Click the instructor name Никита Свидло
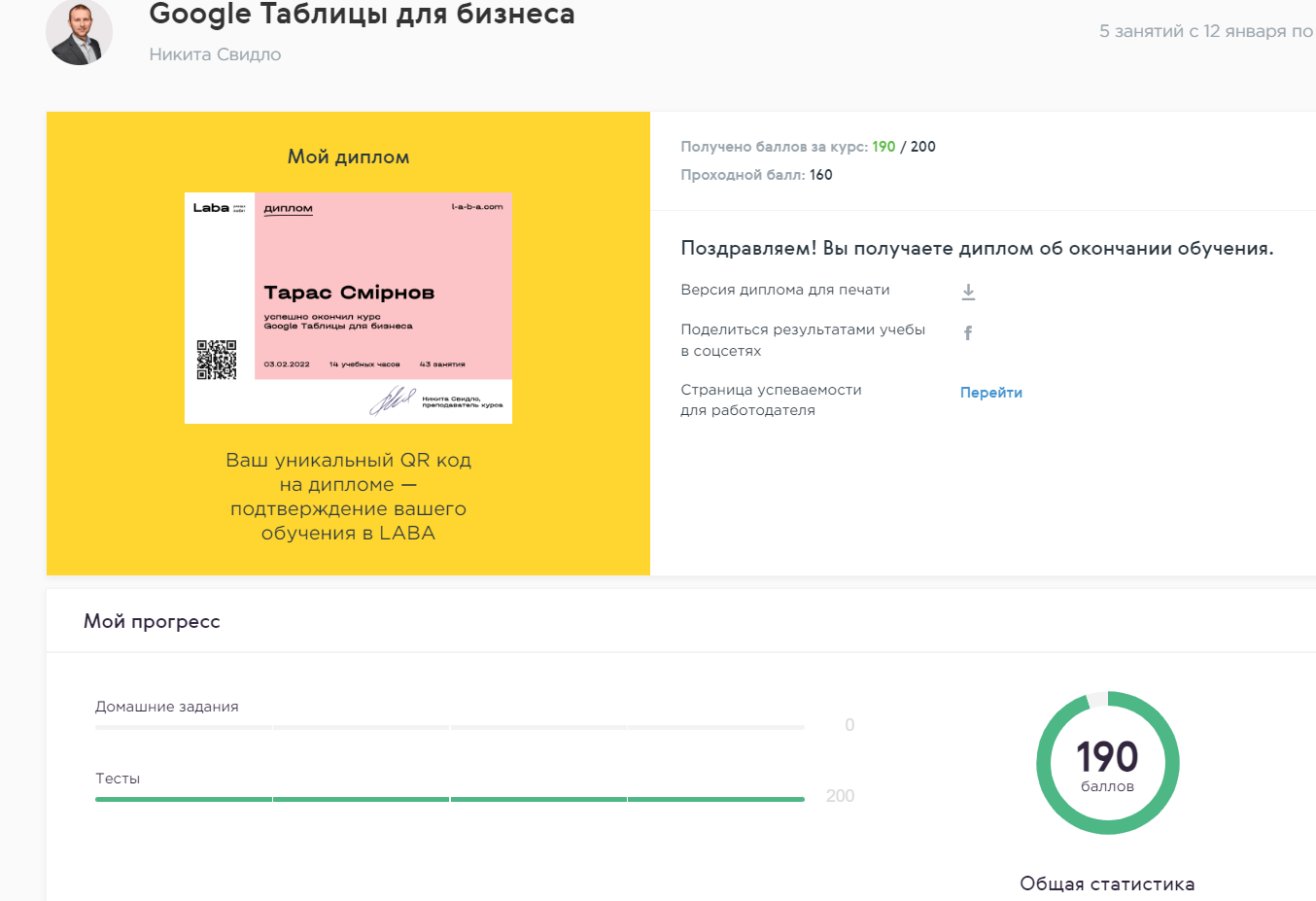 [215, 54]
